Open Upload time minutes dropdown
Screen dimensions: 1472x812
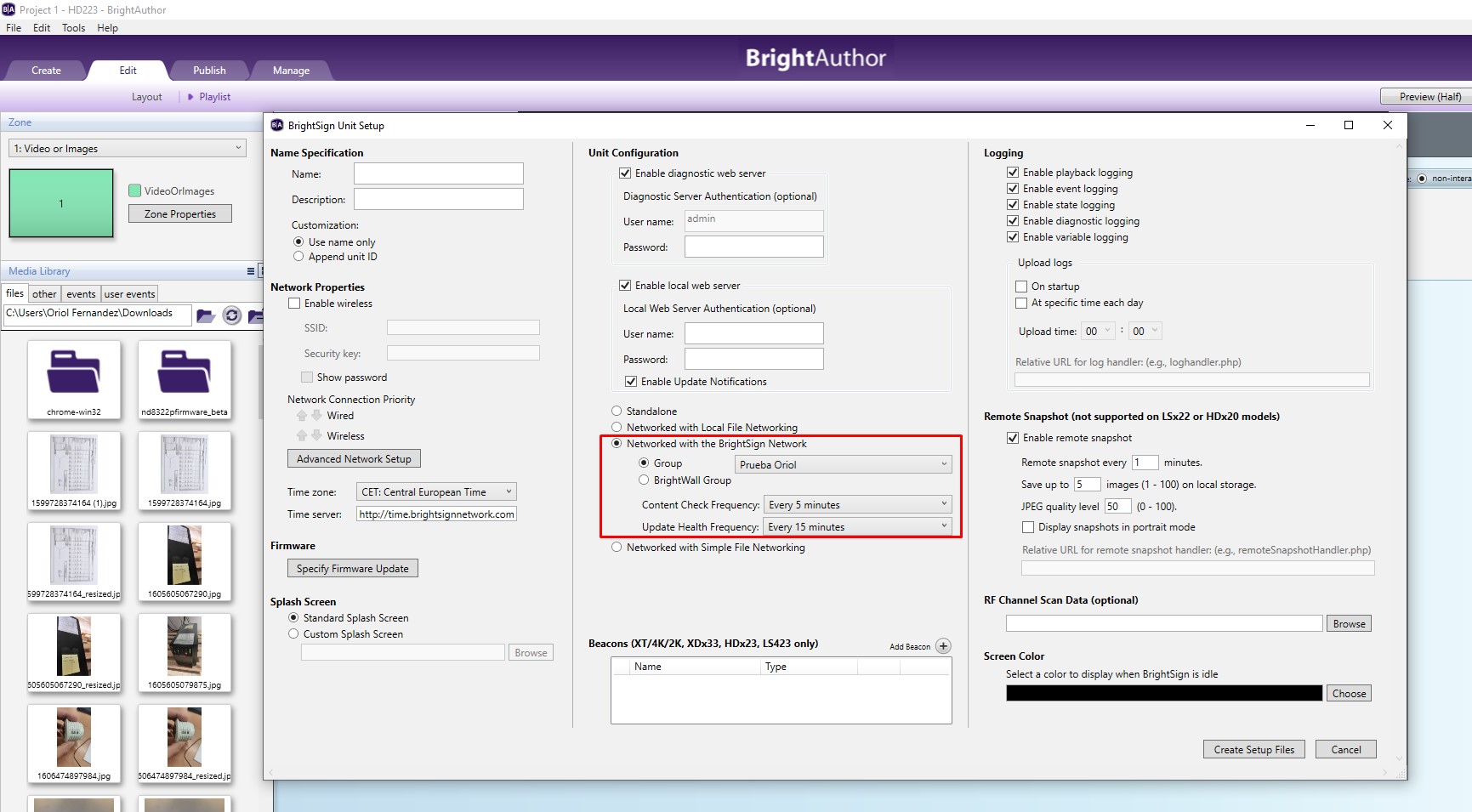coord(1145,332)
